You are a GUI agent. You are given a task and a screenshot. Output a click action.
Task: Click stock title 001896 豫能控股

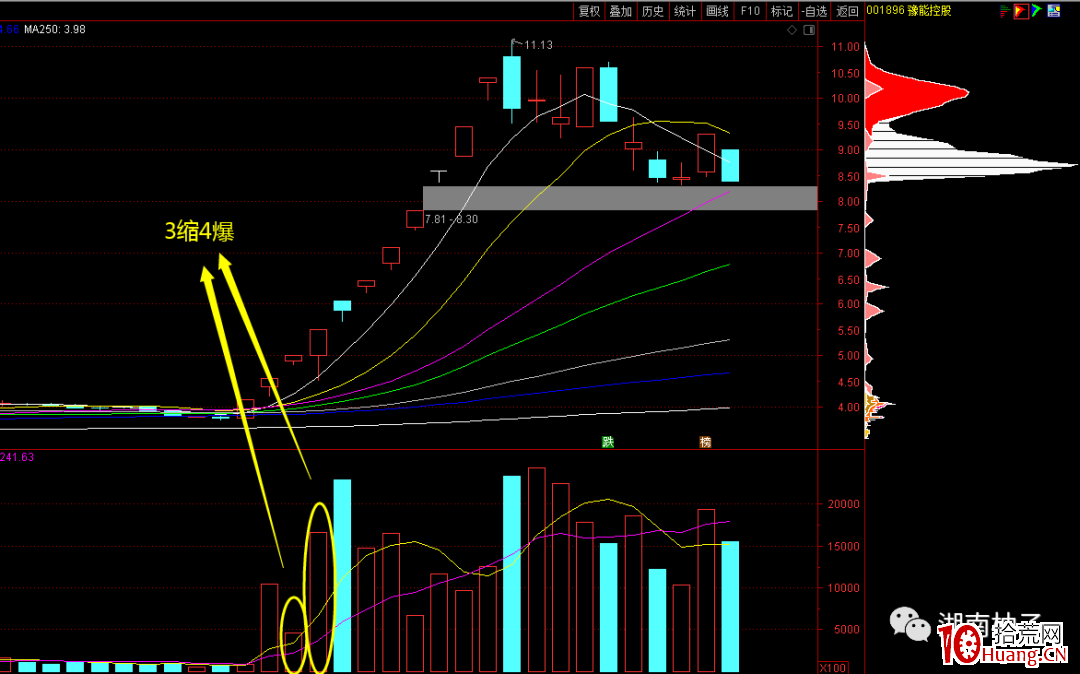point(909,11)
